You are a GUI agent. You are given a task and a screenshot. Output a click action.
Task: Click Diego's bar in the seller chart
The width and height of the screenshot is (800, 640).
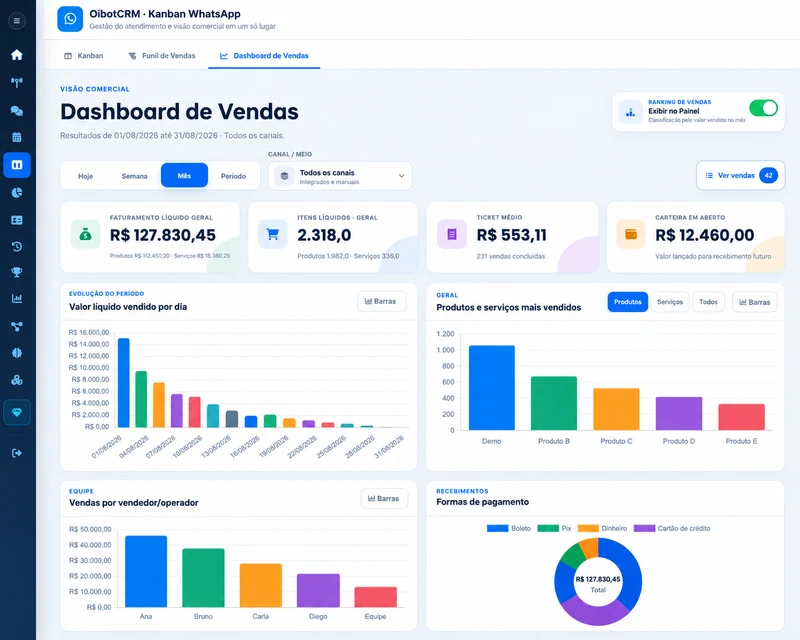pos(318,590)
